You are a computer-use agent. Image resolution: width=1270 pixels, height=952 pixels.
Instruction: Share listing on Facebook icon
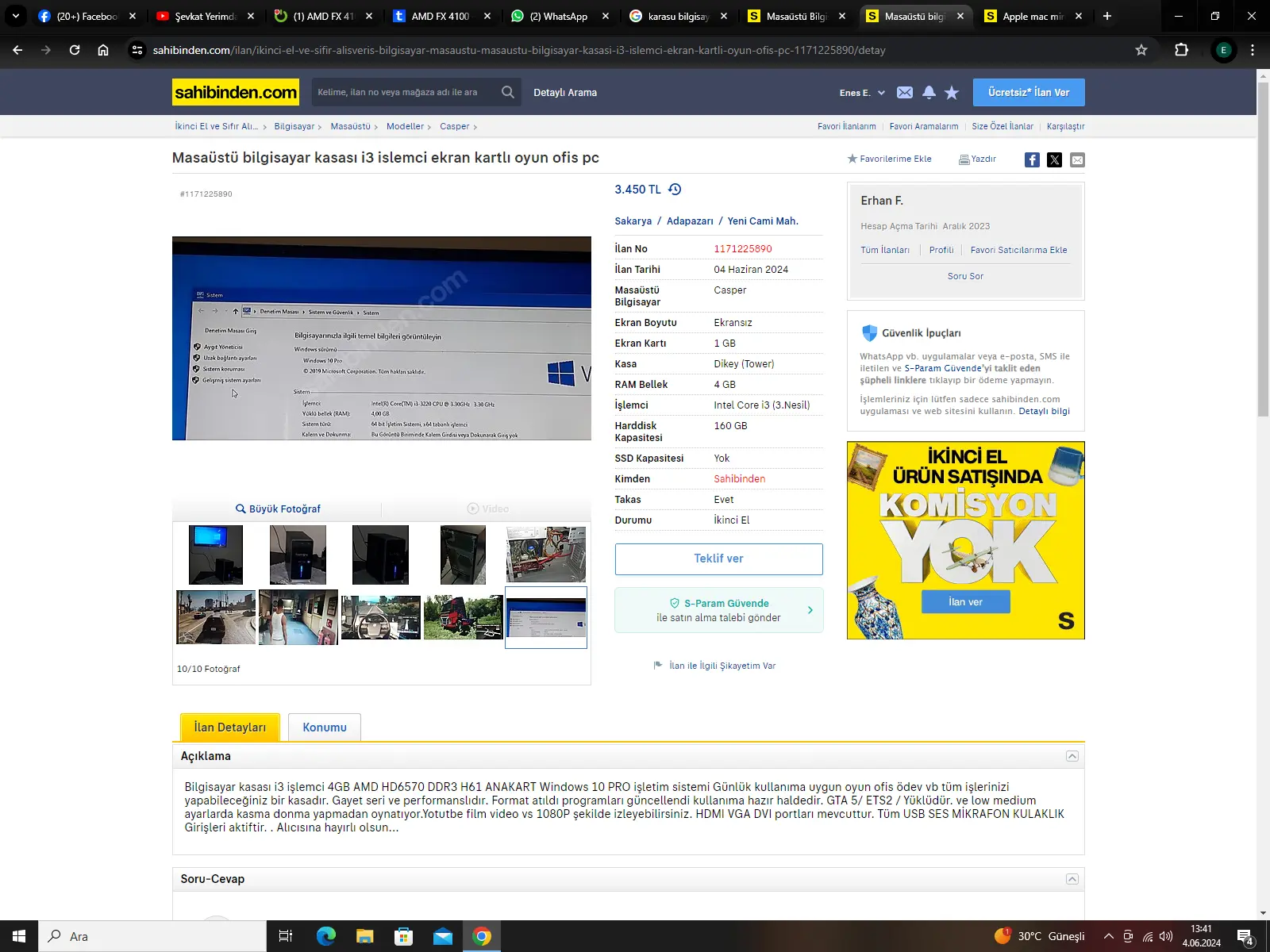coord(1032,159)
